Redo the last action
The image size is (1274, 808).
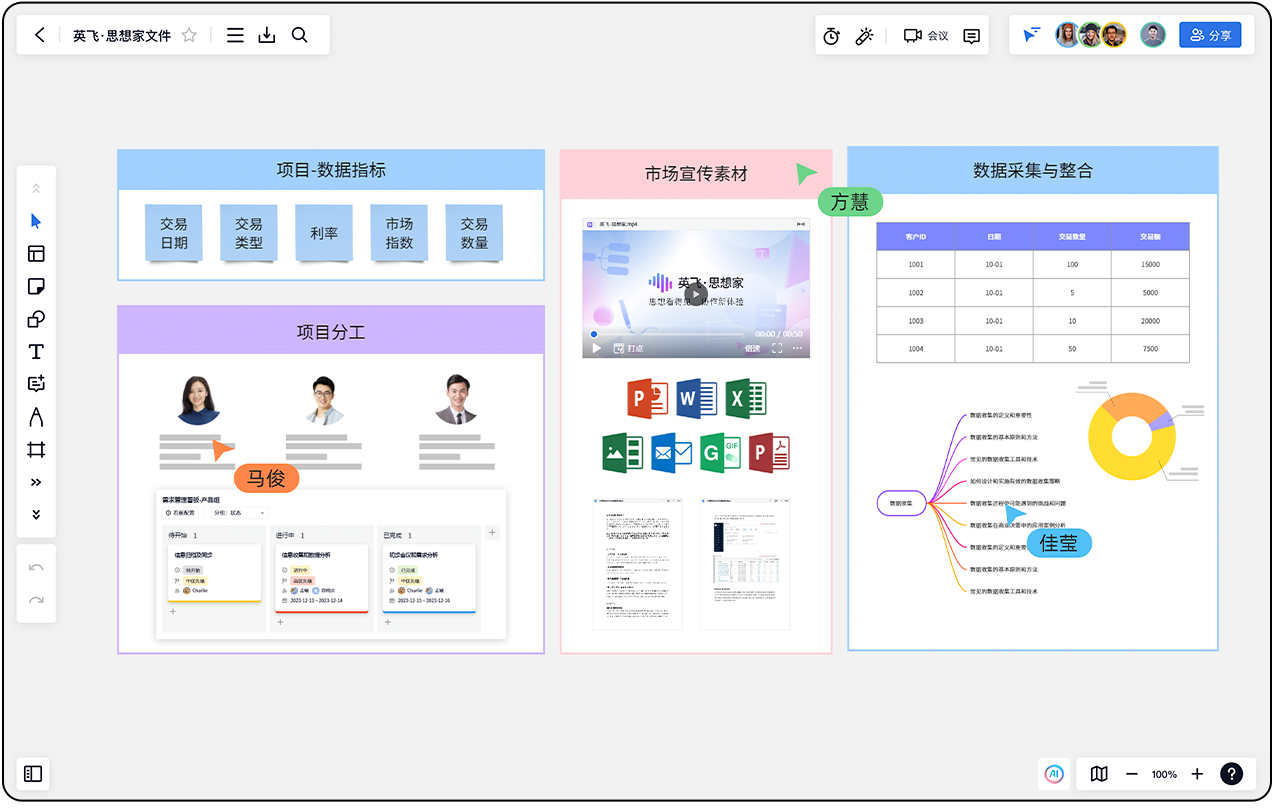[x=37, y=600]
